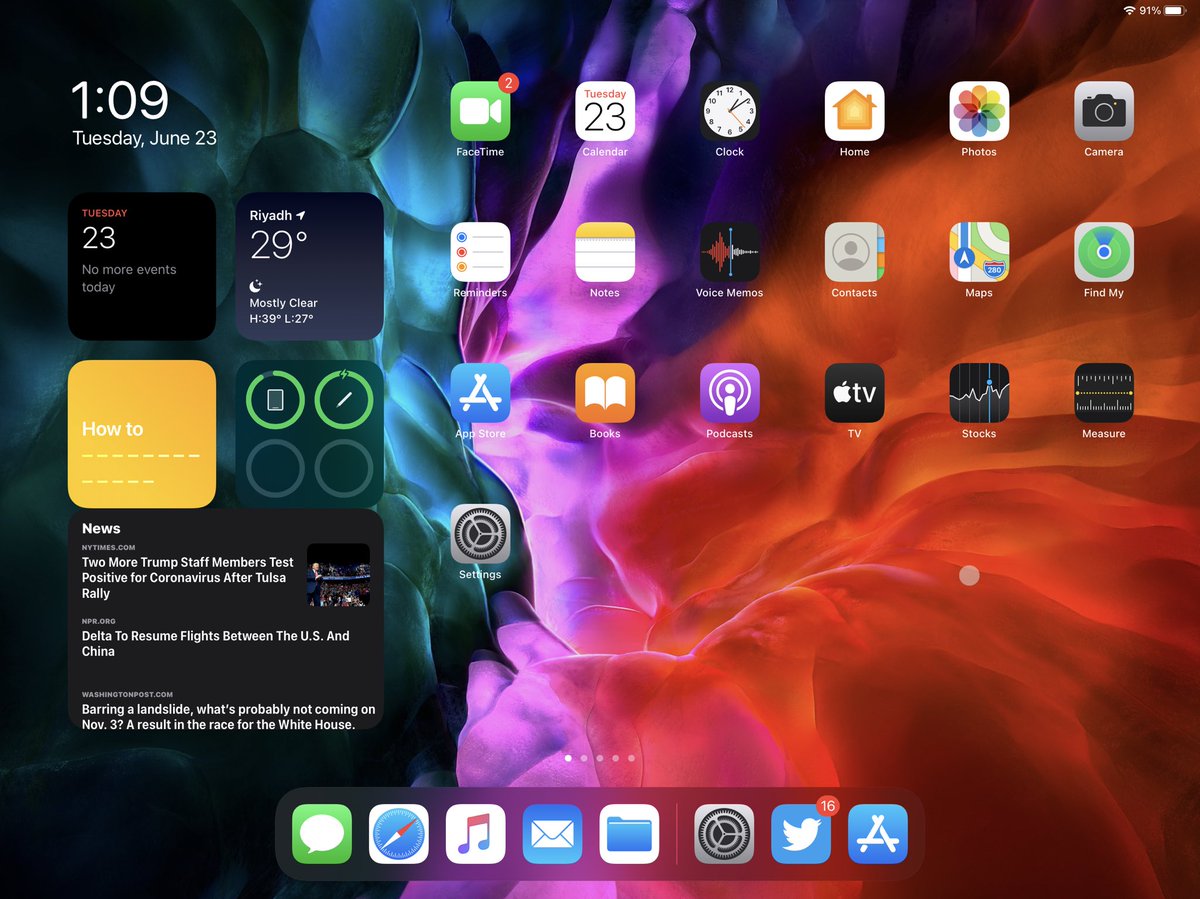
Task: Open the Riyadh weather widget
Action: click(309, 267)
